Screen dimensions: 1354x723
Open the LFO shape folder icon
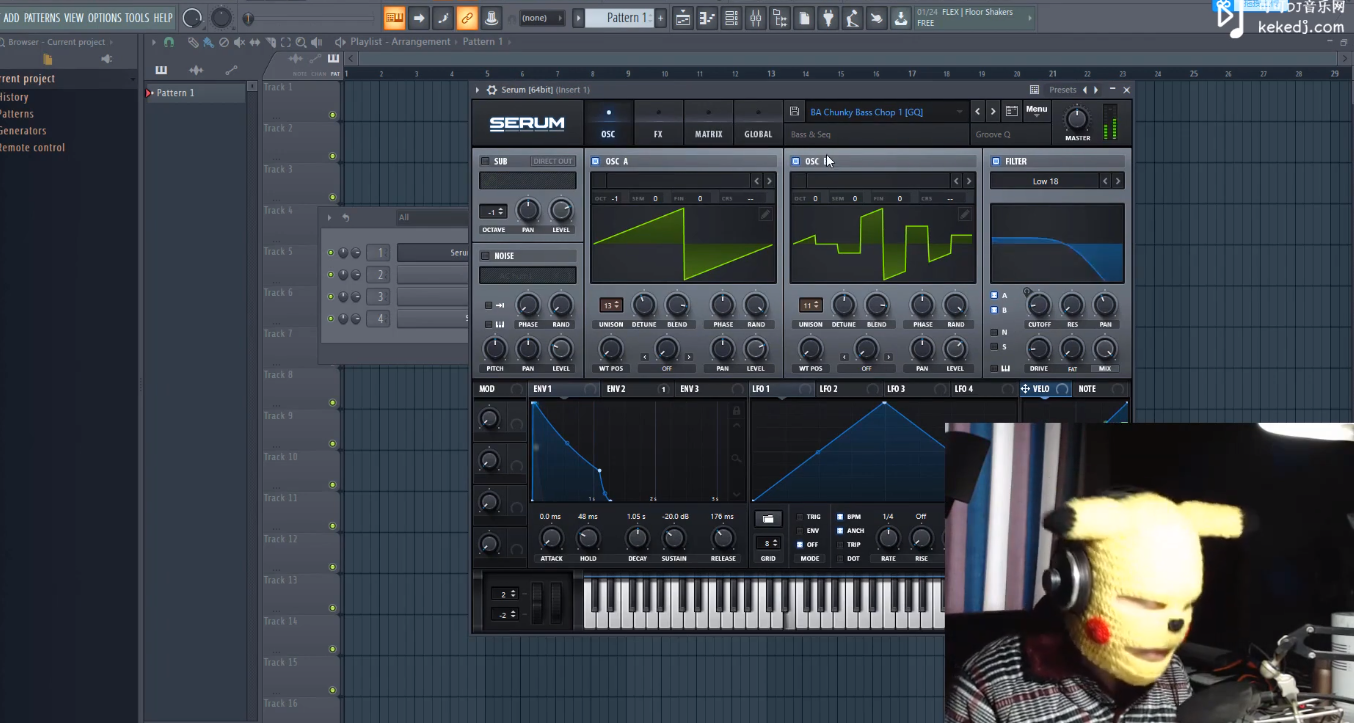768,518
